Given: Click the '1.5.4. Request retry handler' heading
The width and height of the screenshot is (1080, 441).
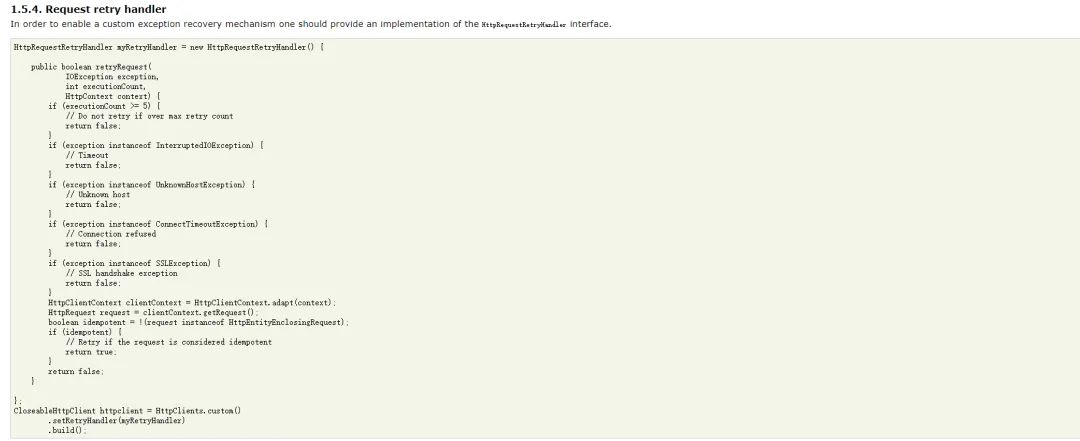Looking at the screenshot, I should [89, 10].
